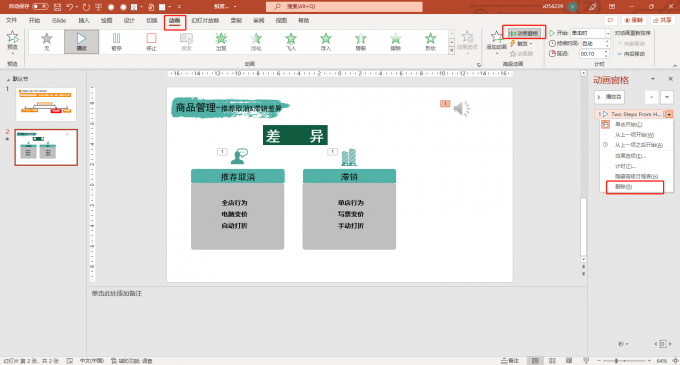This screenshot has height=365, width=680.
Task: Click the 备注 (Notes) status bar button
Action: 510,361
